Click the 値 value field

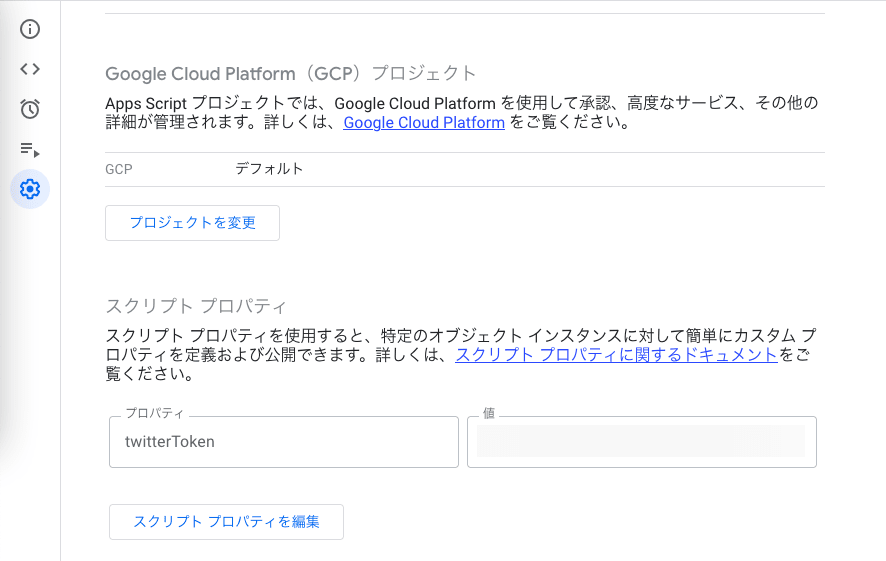click(x=642, y=442)
